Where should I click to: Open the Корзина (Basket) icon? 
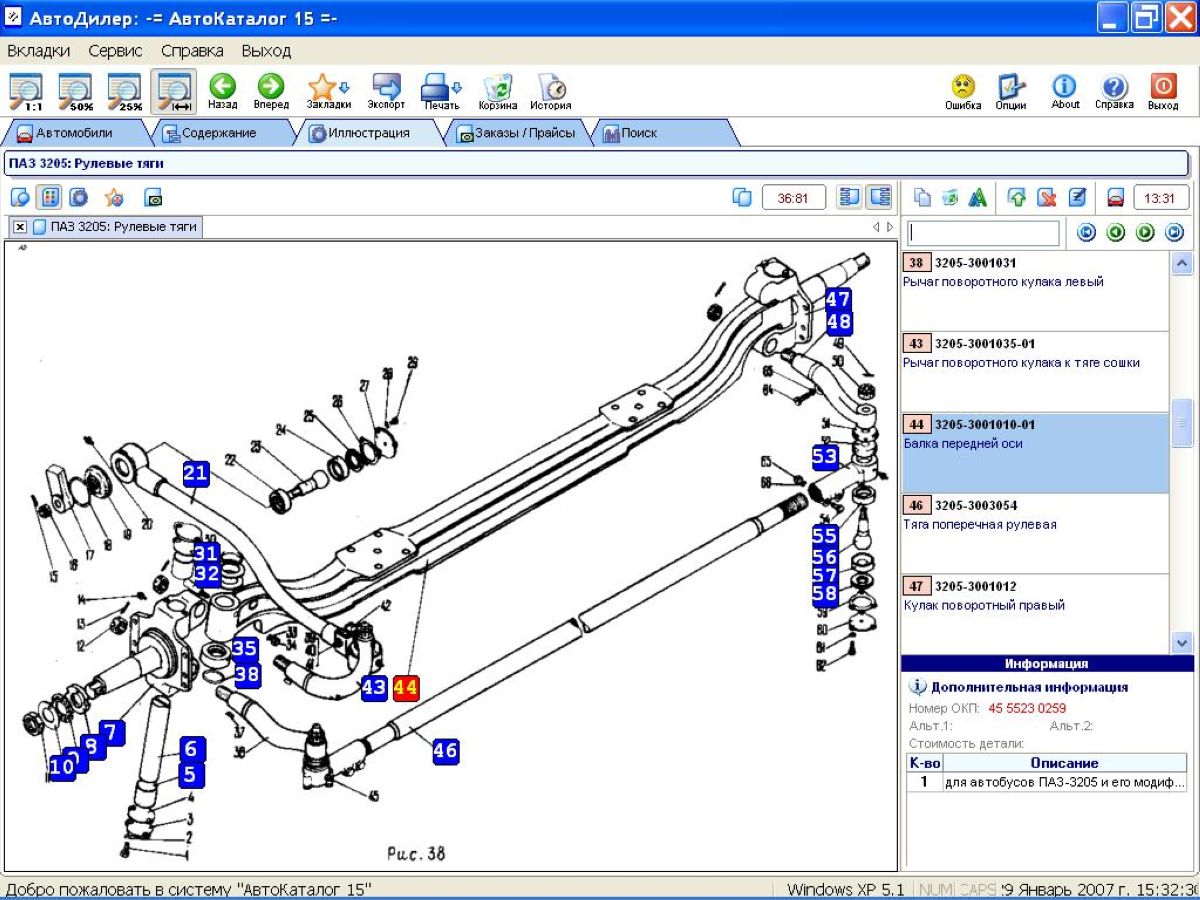(x=497, y=89)
